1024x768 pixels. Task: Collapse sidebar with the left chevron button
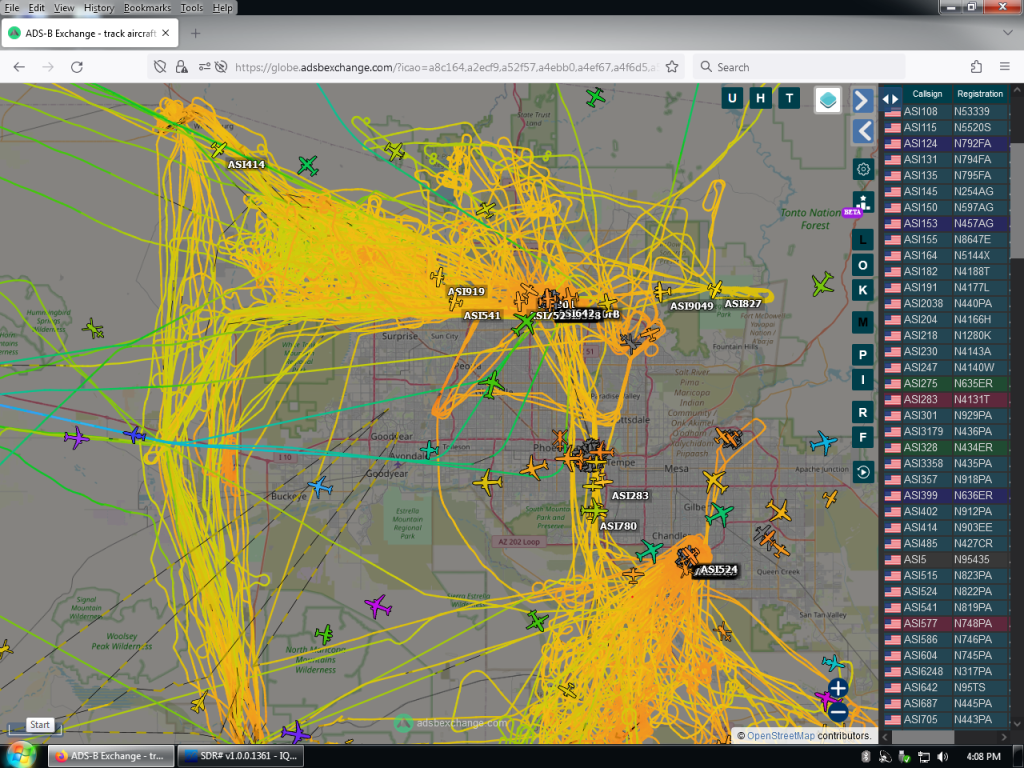[x=863, y=131]
